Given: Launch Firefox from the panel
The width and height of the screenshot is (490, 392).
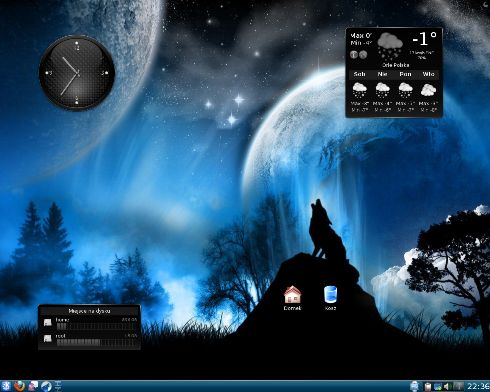Looking at the screenshot, I should (x=19, y=386).
